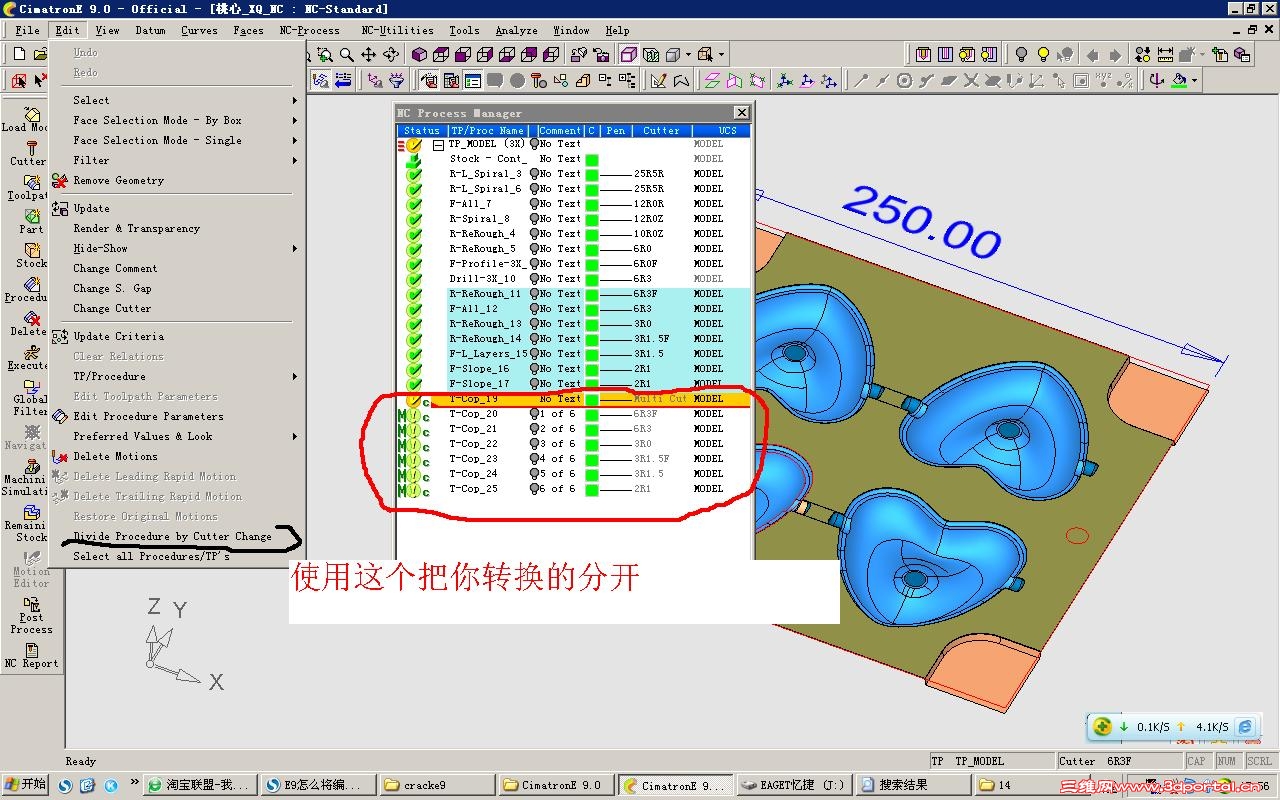Open the File menu

27,30
